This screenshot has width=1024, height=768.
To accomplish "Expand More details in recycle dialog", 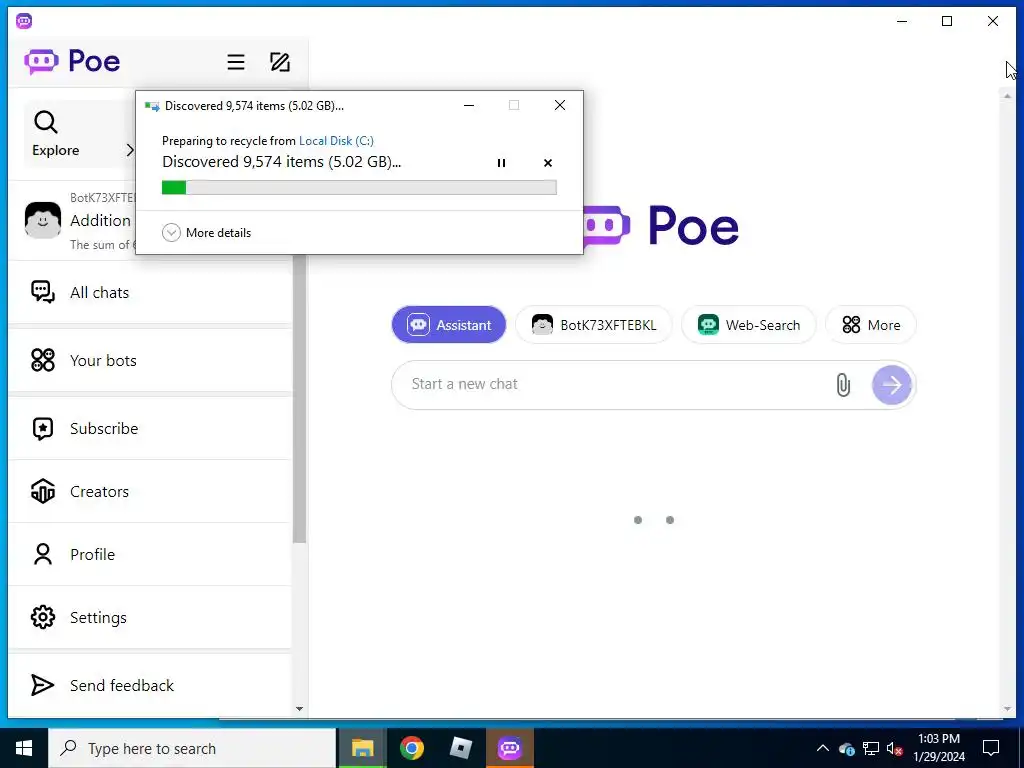I will [206, 232].
